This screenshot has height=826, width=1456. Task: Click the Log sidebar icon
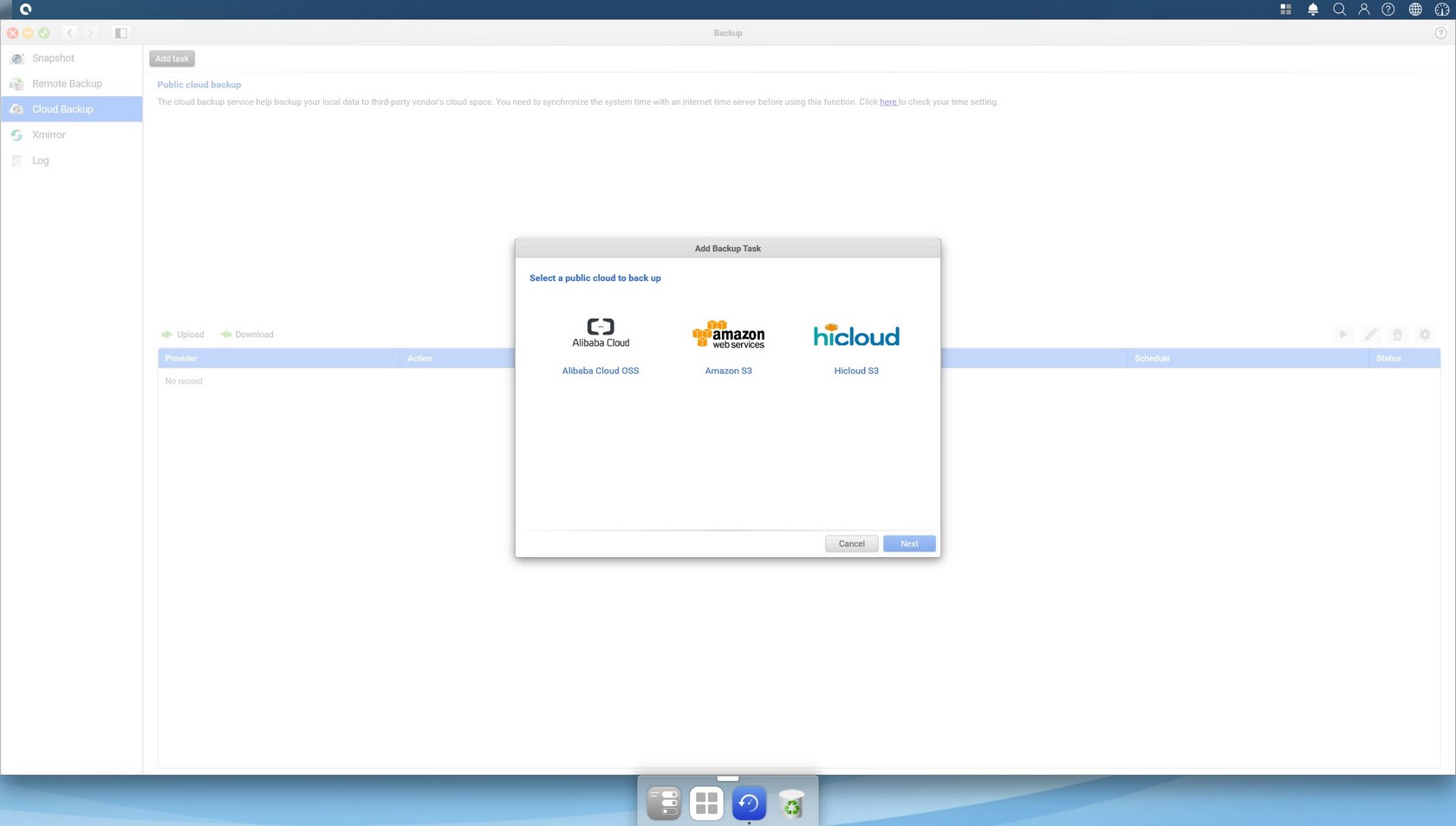[16, 160]
